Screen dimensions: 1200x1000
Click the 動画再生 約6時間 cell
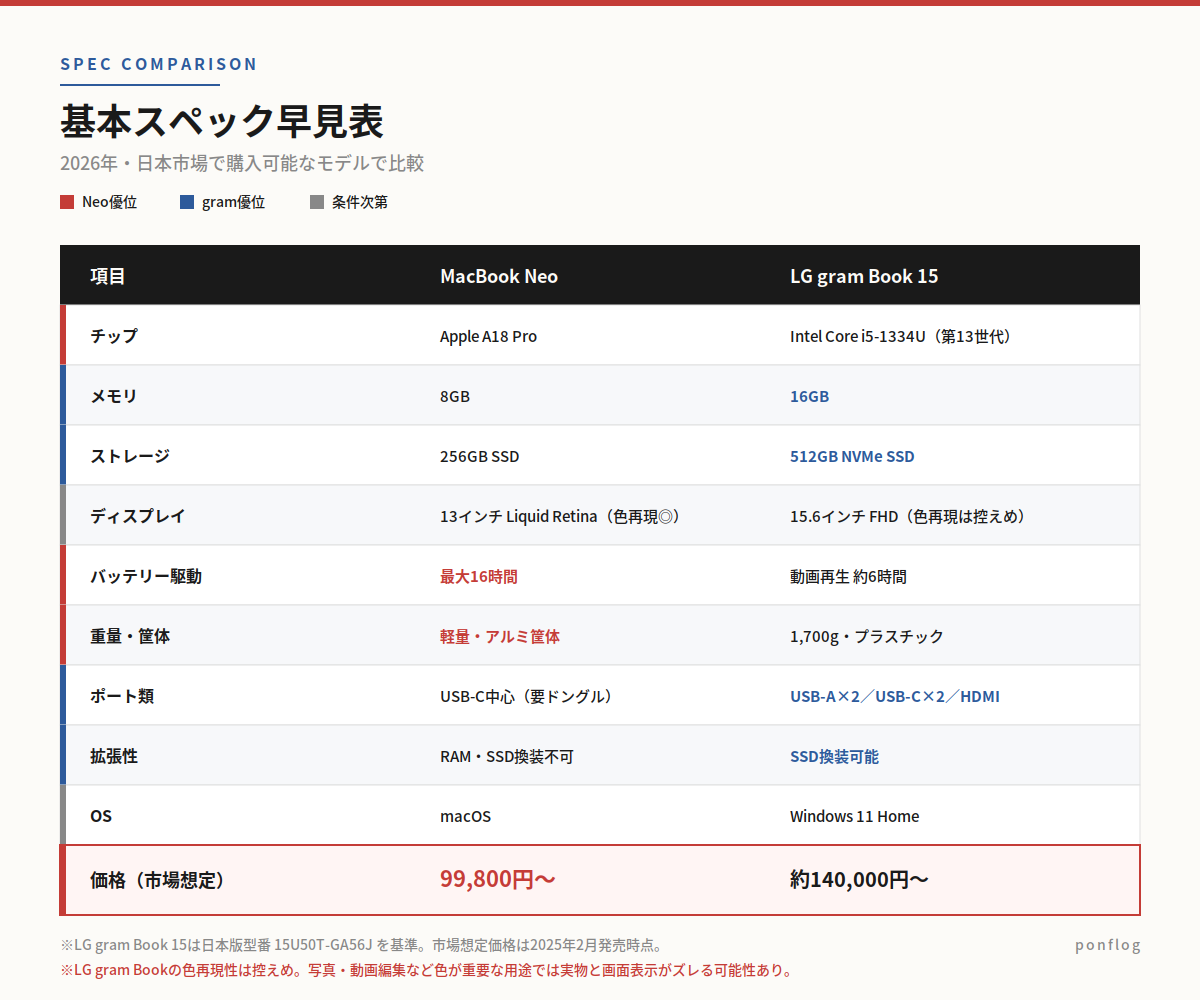(x=848, y=576)
